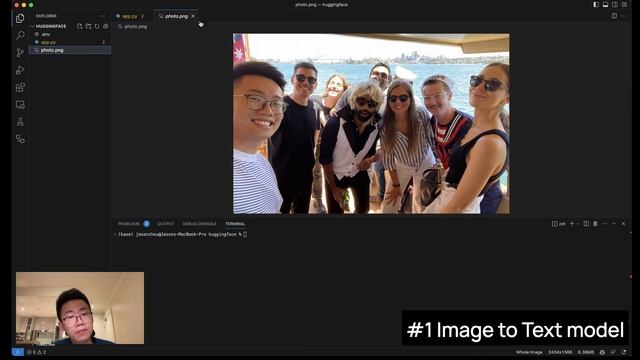This screenshot has width=640, height=360.
Task: Open the Extensions view
Action: pos(20,87)
